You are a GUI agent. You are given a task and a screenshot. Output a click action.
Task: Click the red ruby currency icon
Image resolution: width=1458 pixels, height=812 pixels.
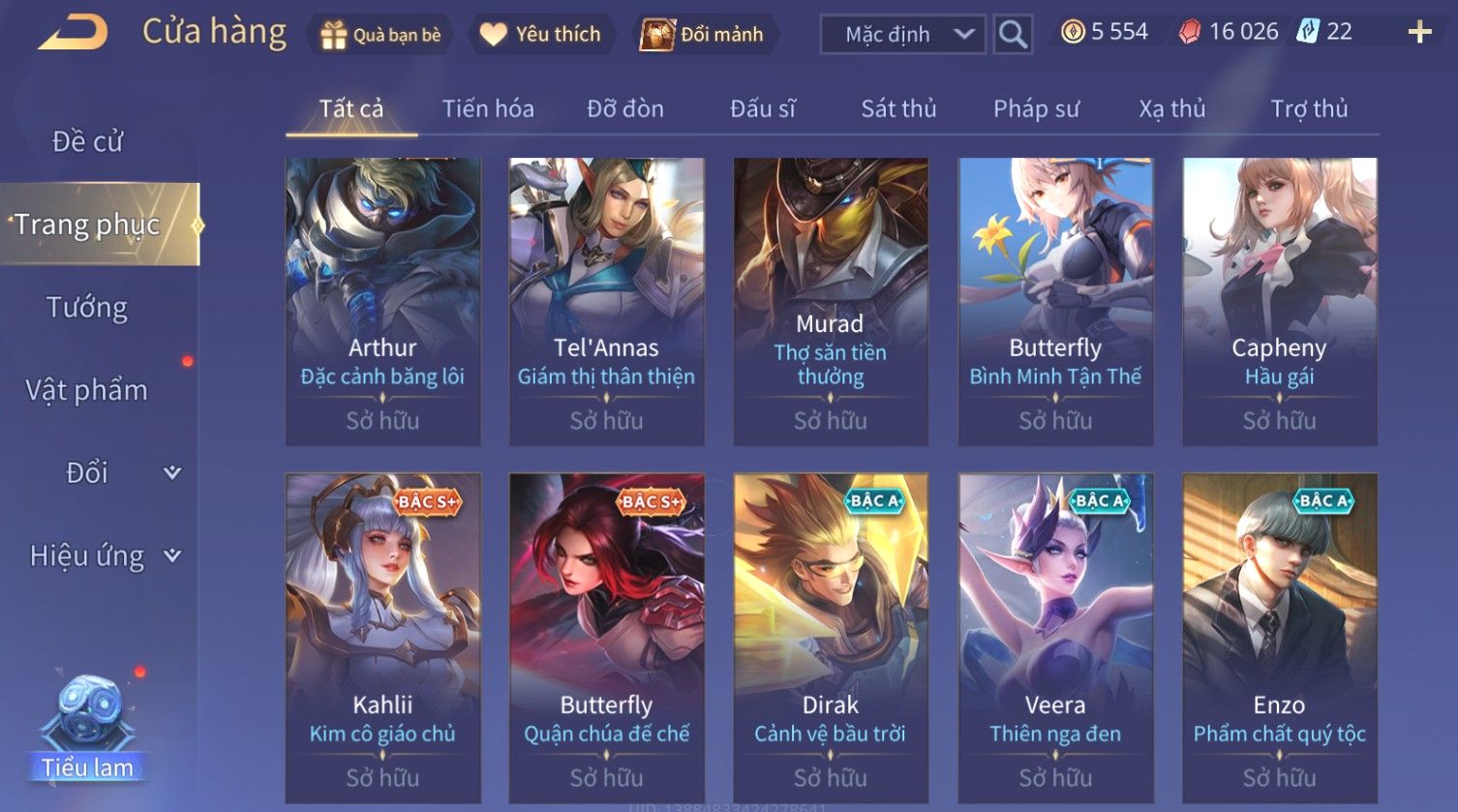1190,32
